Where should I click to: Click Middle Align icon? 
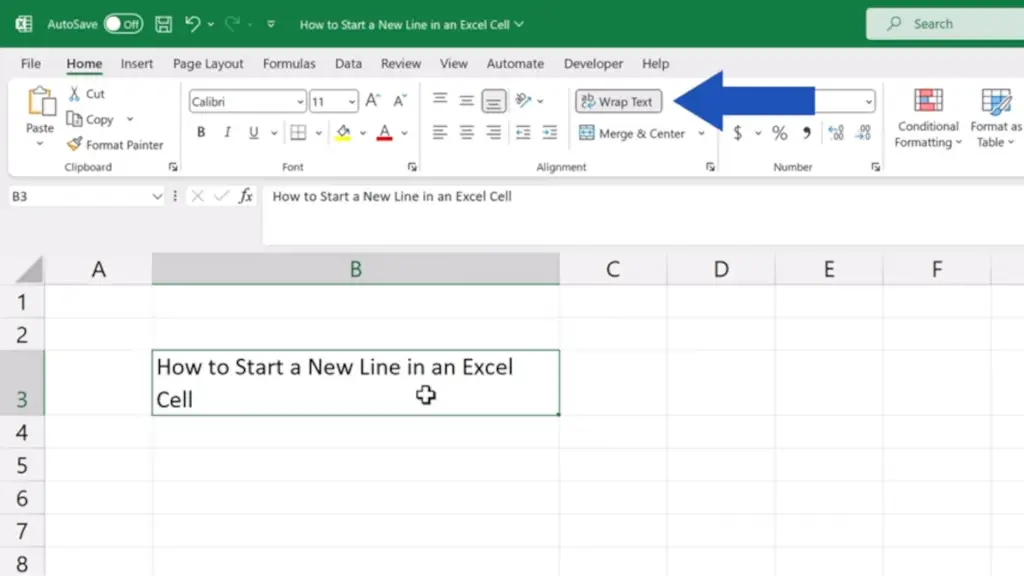point(466,101)
